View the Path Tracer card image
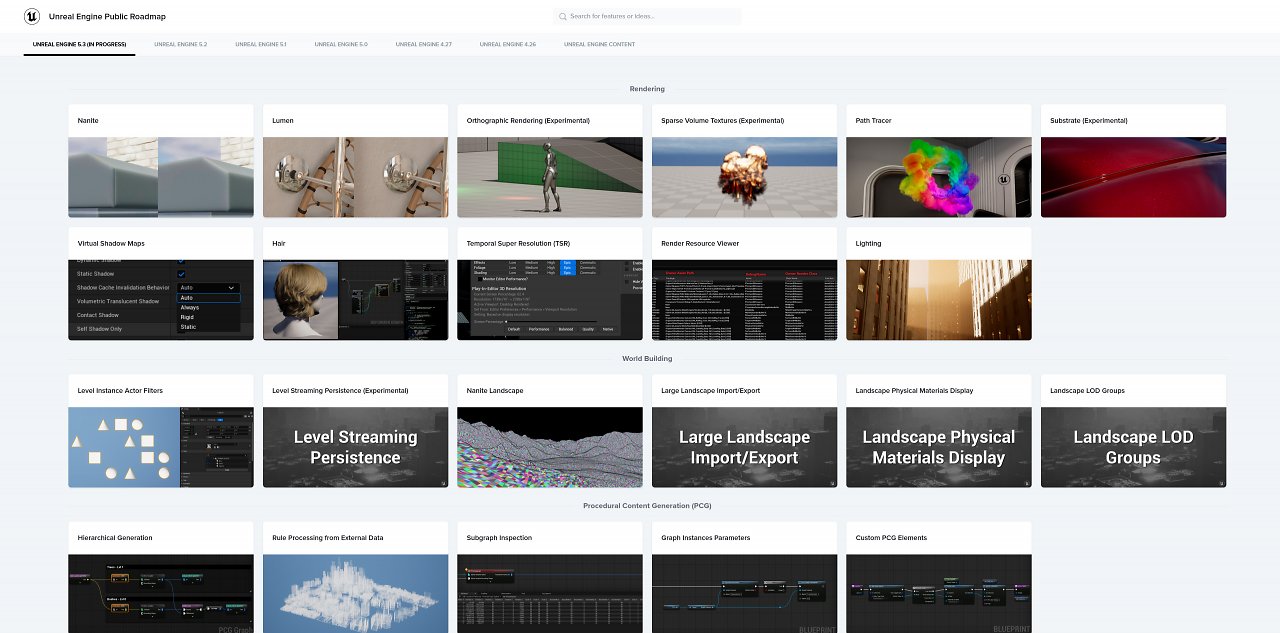The image size is (1280, 633). point(938,177)
